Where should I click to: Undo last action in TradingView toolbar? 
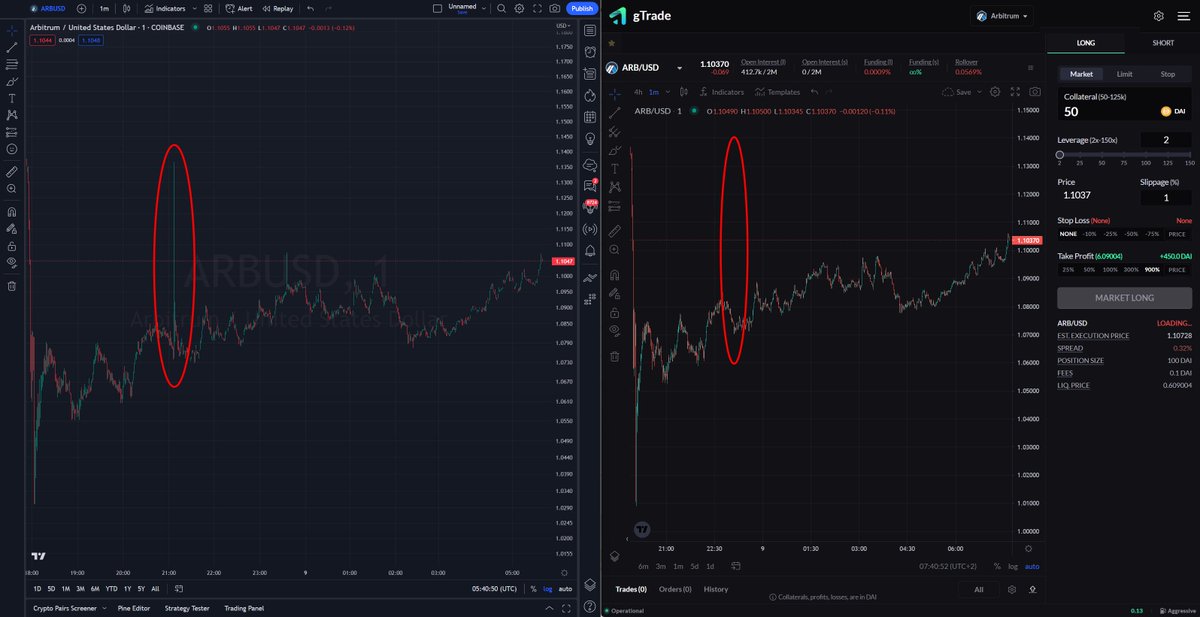311,8
